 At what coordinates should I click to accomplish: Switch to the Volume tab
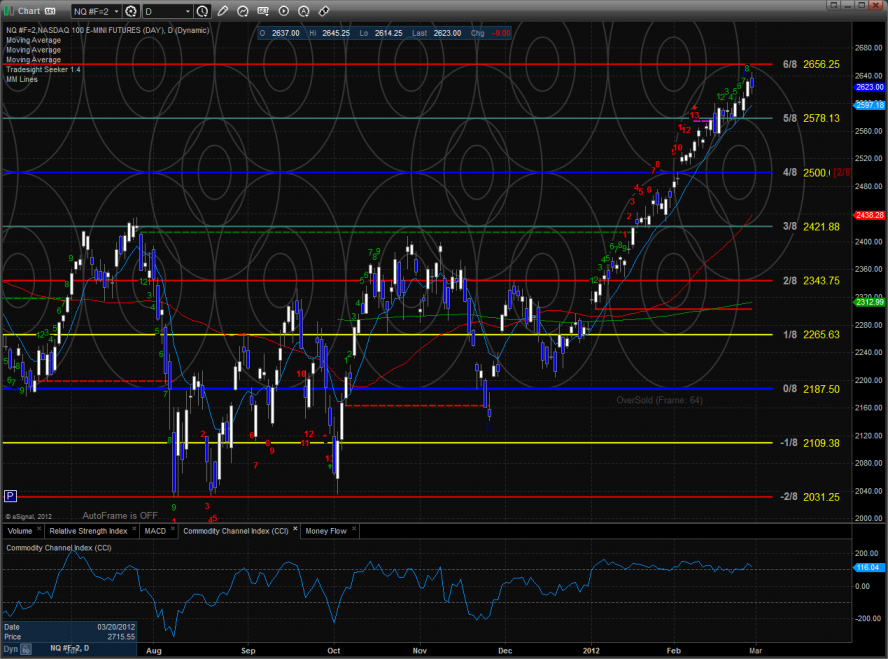pos(19,531)
